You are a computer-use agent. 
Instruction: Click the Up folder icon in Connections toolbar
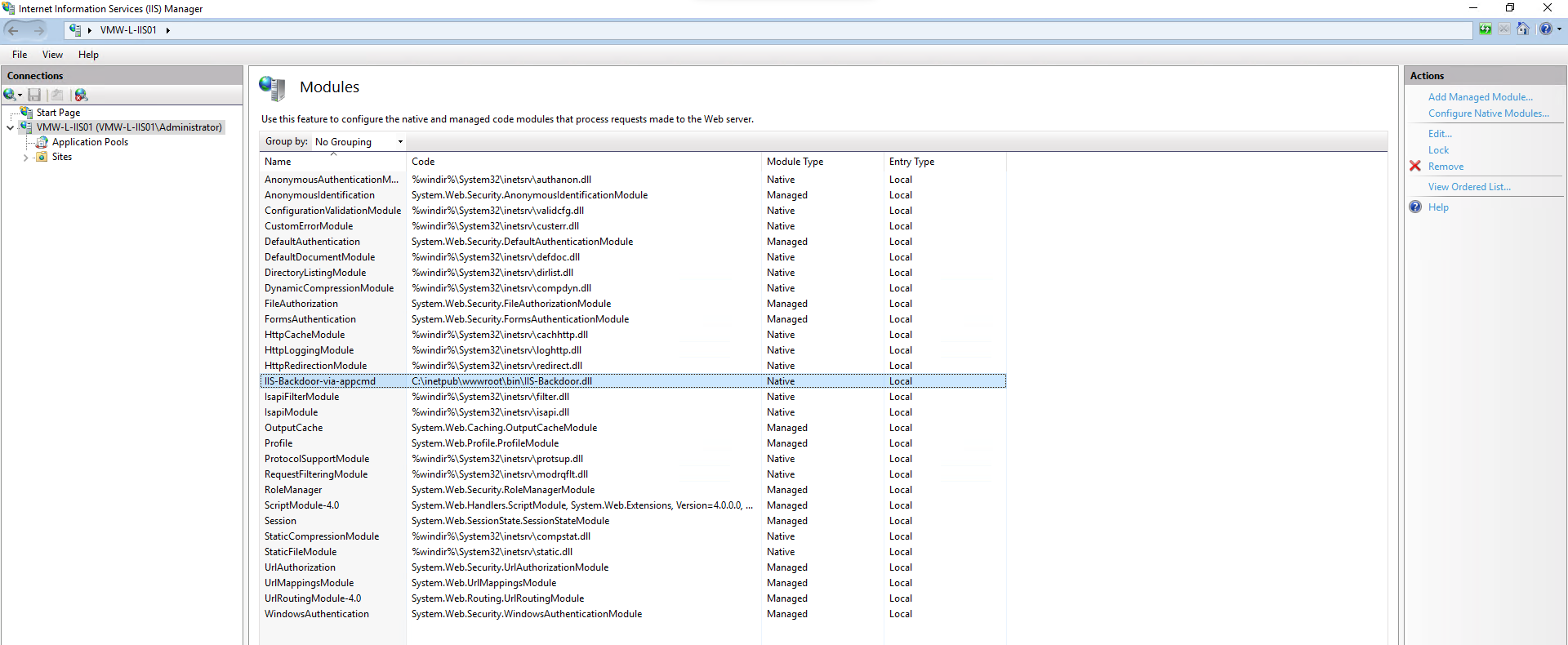click(57, 95)
